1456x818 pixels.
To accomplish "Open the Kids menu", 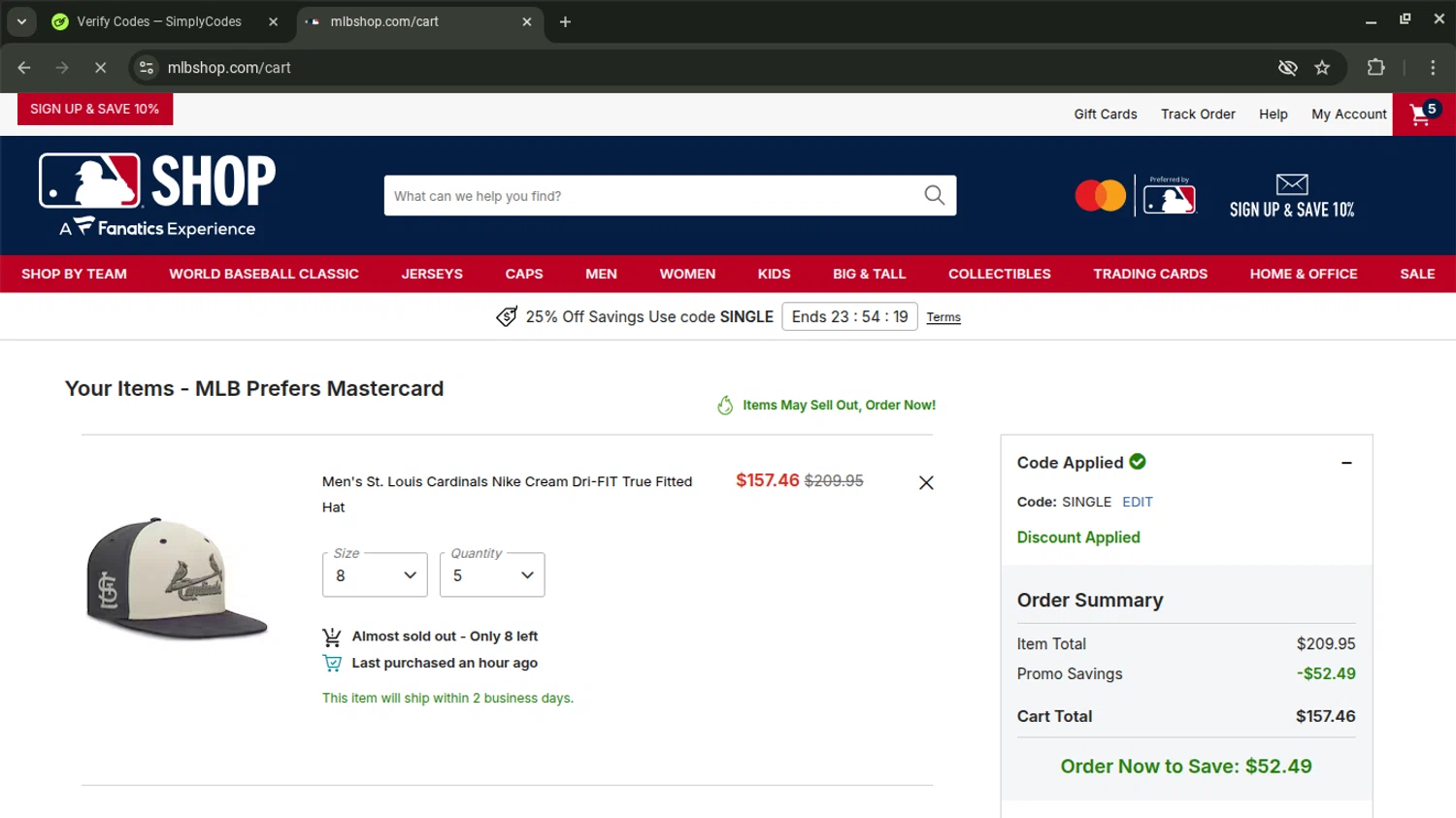I will (774, 274).
